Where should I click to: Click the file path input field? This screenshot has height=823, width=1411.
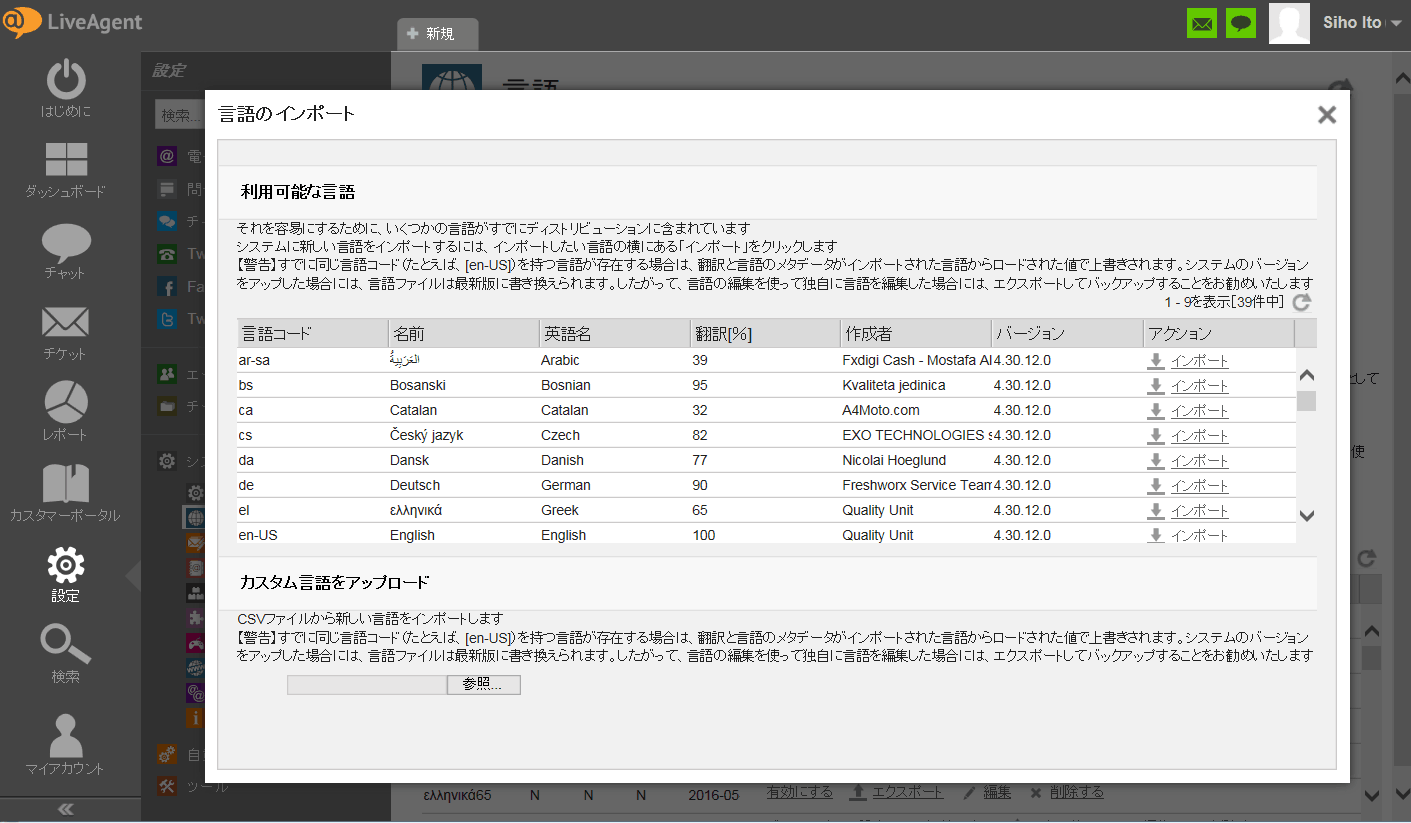[x=367, y=685]
